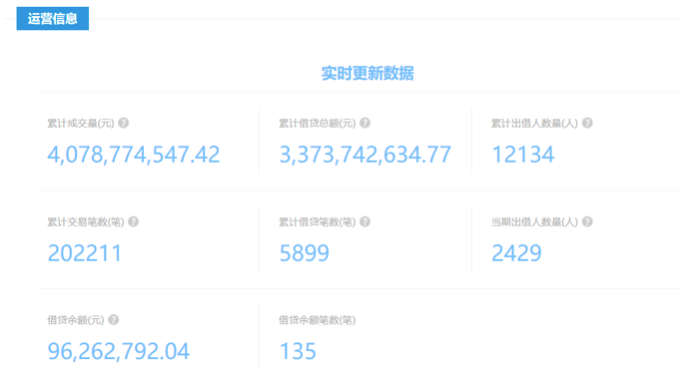This screenshot has height=381, width=680.
Task: Click the value 202211
Action: pos(85,253)
